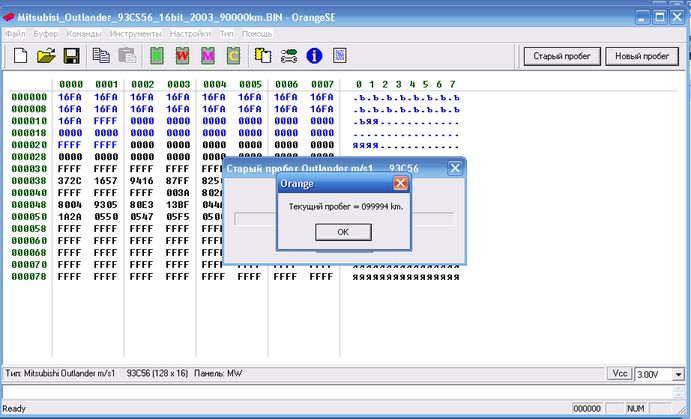Screen dimensions: 691x419
Task: Save the buffer with the floppy disk icon
Action: 72,56
